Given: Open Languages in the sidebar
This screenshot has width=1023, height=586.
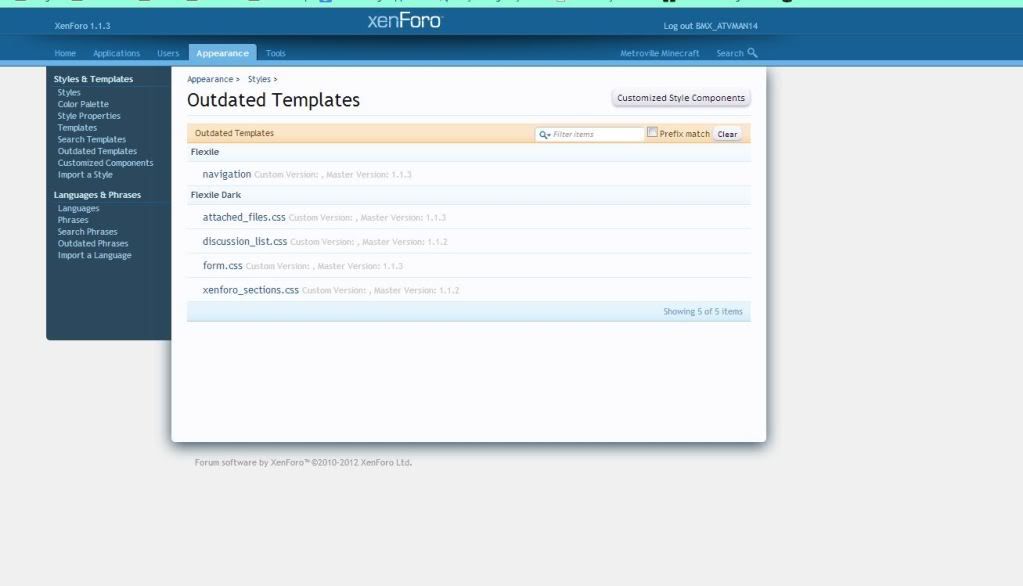Looking at the screenshot, I should tap(78, 209).
